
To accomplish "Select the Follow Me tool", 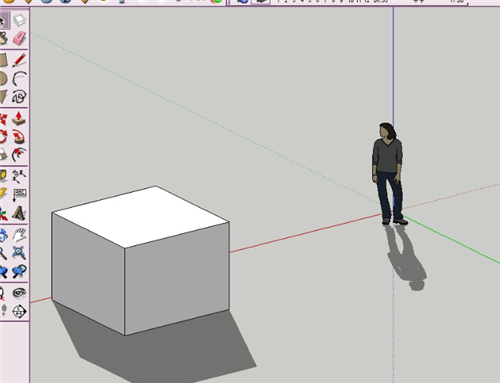I will [19, 137].
